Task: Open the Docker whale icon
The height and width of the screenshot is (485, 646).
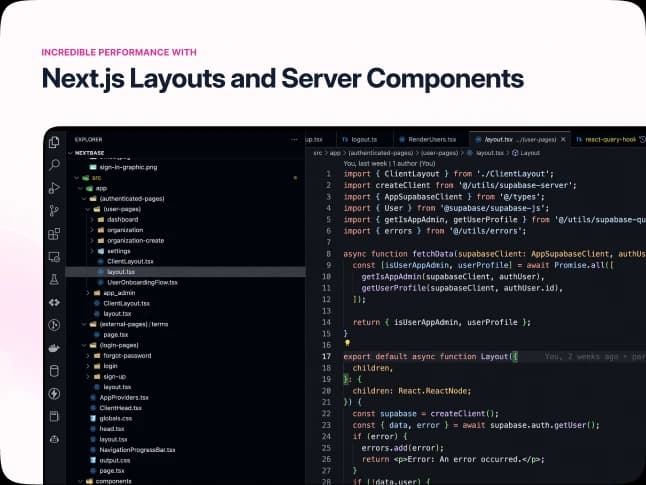Action: click(54, 348)
